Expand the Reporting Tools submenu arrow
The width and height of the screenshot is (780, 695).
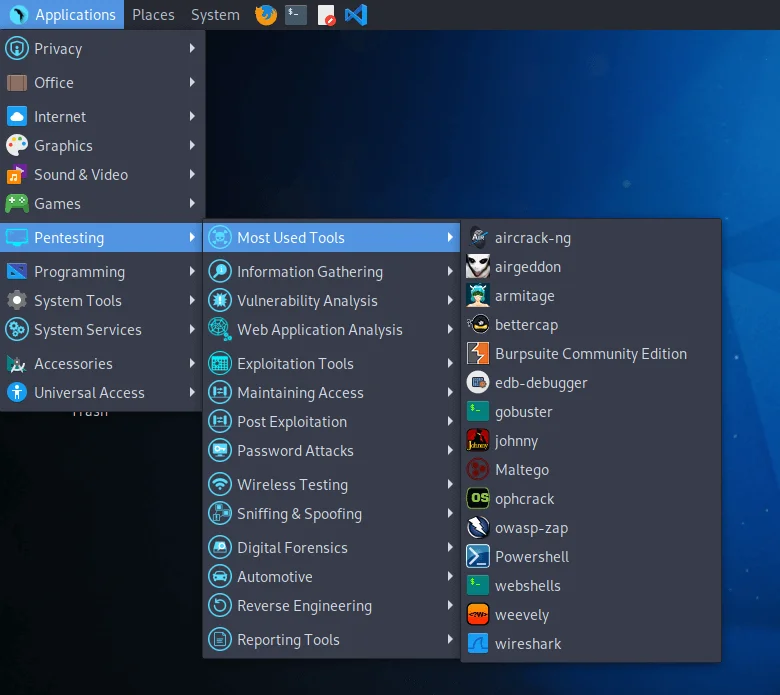[x=450, y=639]
